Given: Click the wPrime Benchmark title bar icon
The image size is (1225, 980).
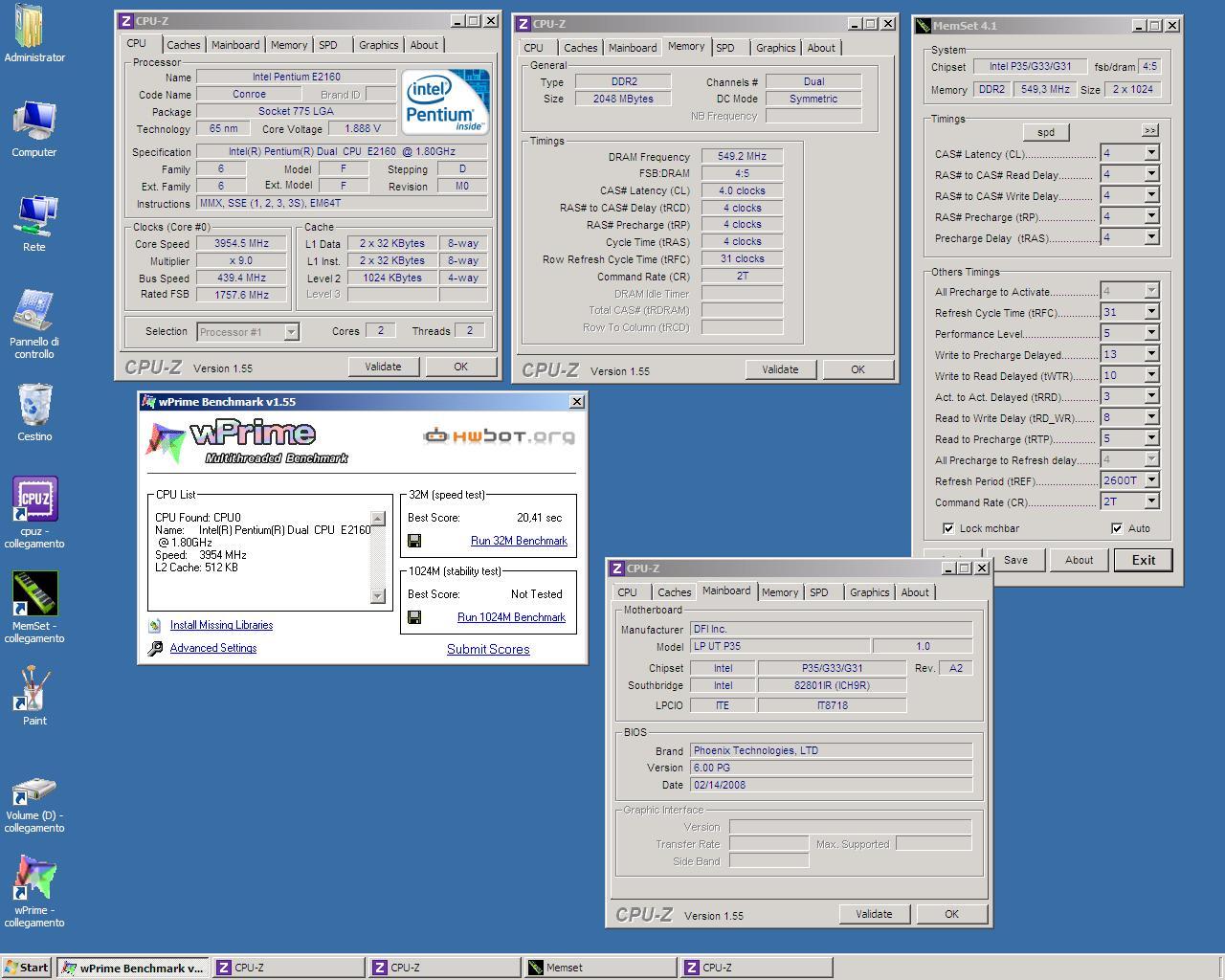Looking at the screenshot, I should point(148,402).
